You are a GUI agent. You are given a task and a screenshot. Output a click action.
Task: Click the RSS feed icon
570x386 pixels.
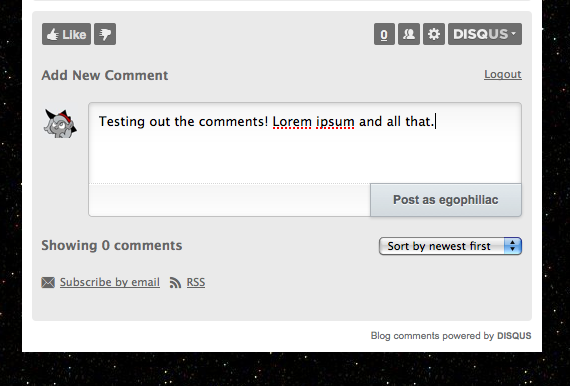tap(175, 282)
